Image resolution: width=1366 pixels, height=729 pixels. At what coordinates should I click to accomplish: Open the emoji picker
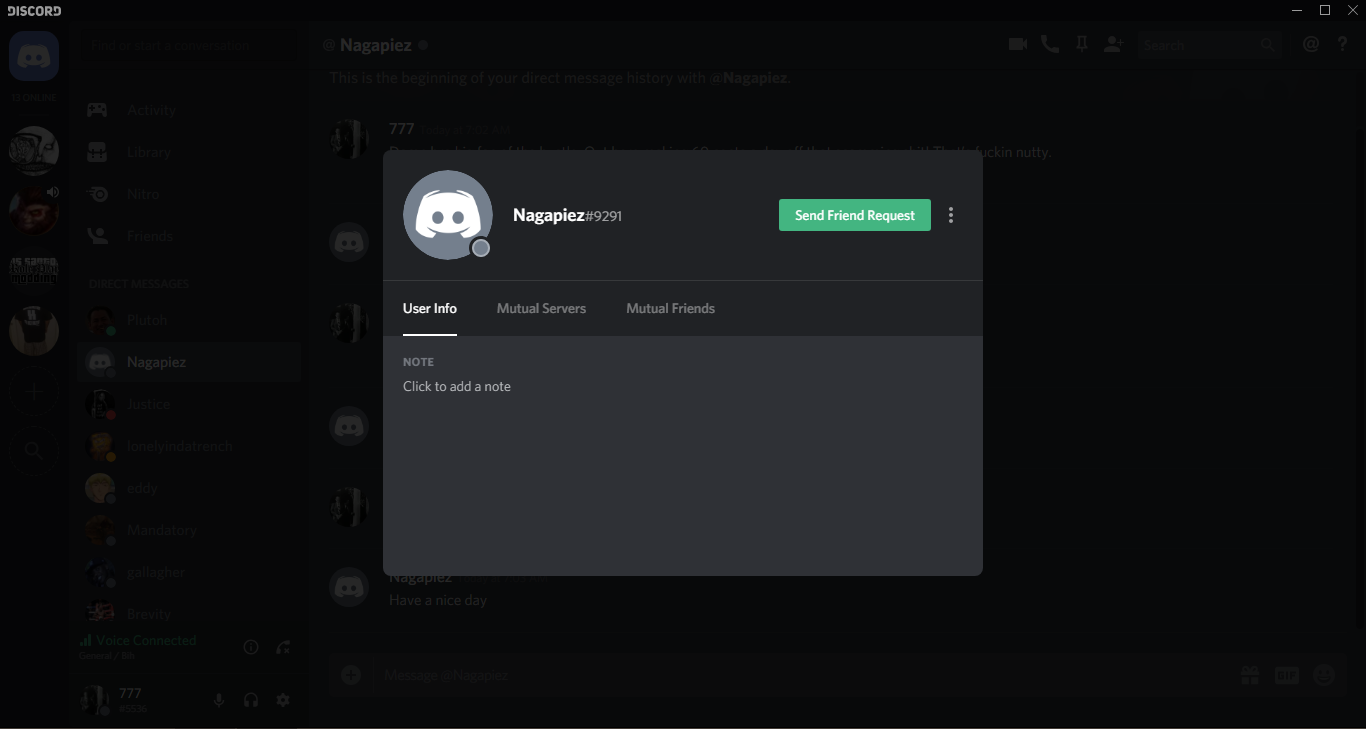coord(1324,675)
